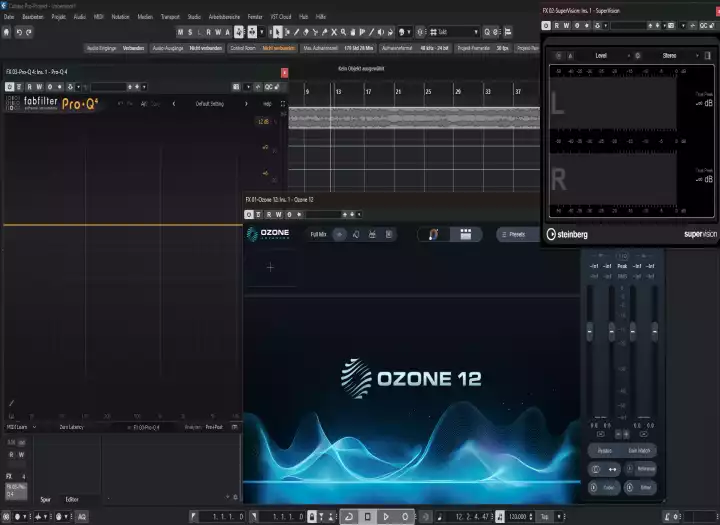
Task: Toggle Read automation in Pro-Q 4 window
Action: [x=29, y=87]
